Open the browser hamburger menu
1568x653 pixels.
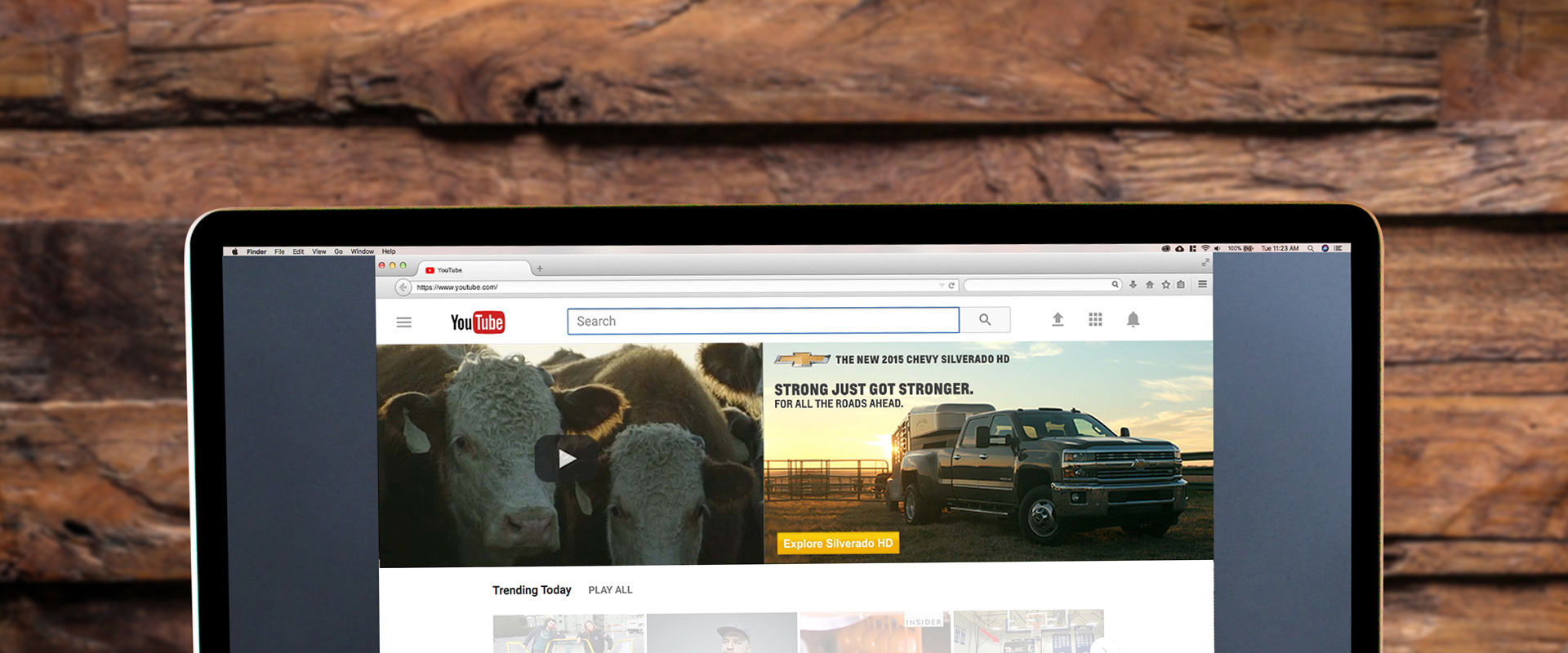click(x=1202, y=284)
